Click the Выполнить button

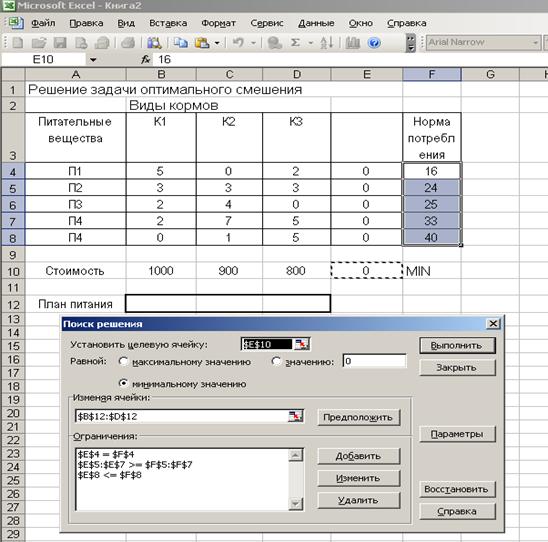point(457,345)
